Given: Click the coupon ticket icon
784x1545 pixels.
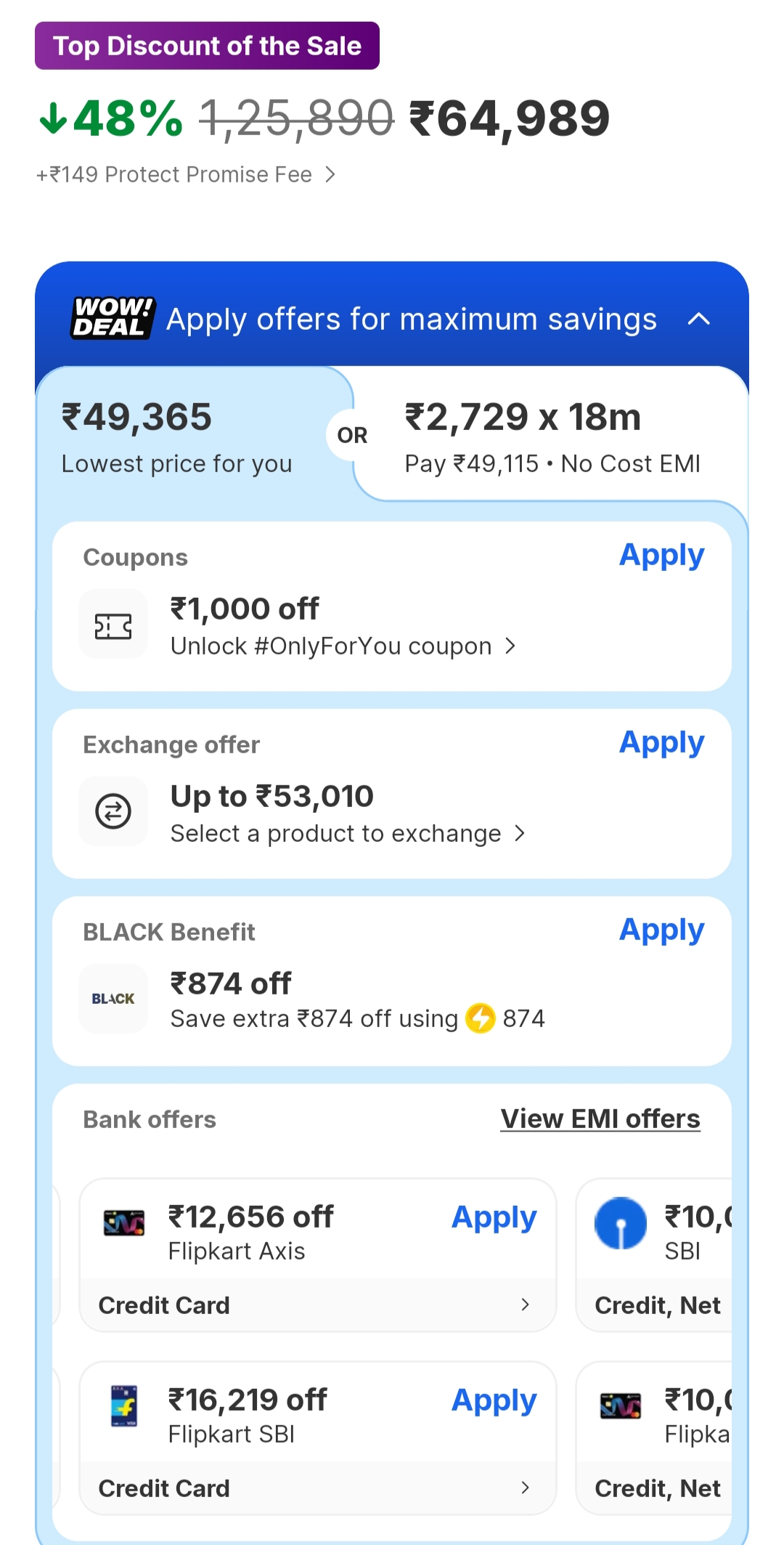Looking at the screenshot, I should tap(113, 625).
